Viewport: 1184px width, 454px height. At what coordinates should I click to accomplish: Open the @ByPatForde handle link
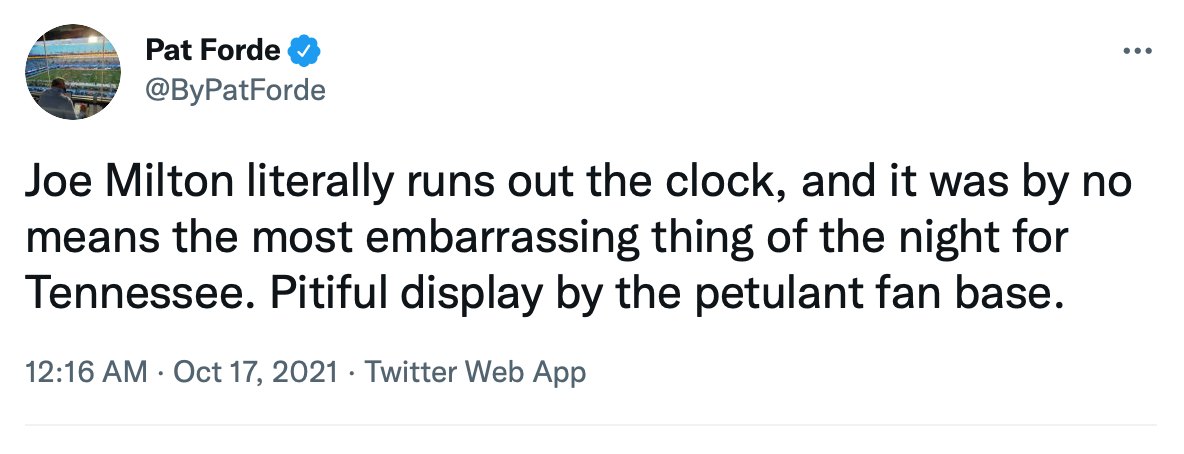pos(235,90)
